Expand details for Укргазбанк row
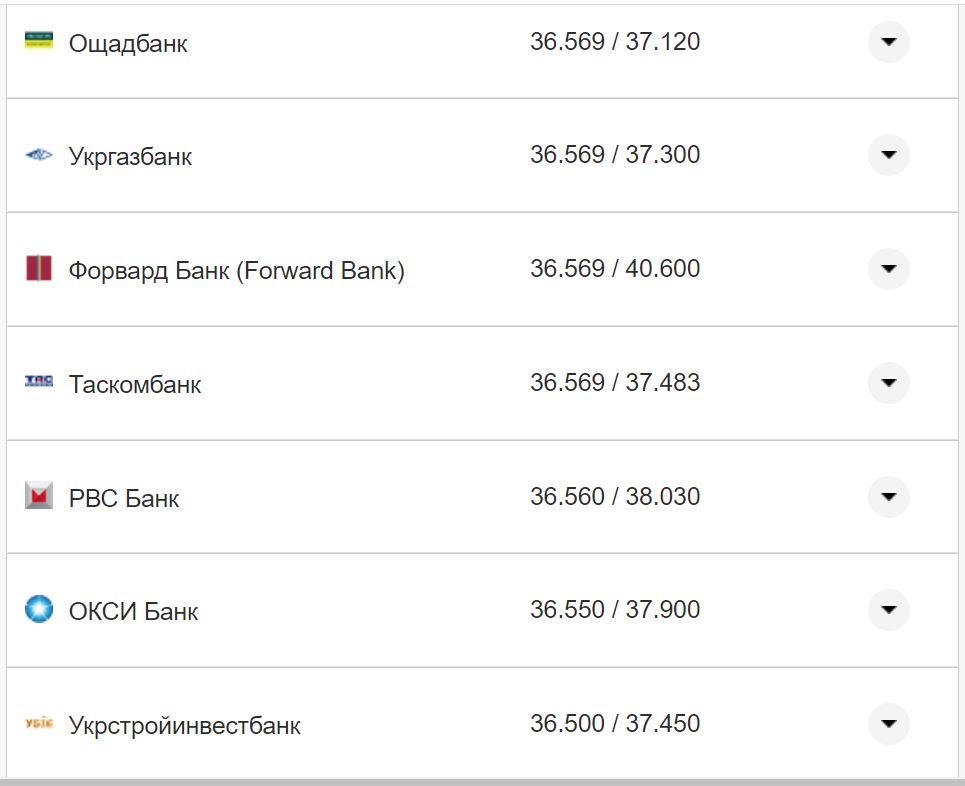 pos(888,155)
